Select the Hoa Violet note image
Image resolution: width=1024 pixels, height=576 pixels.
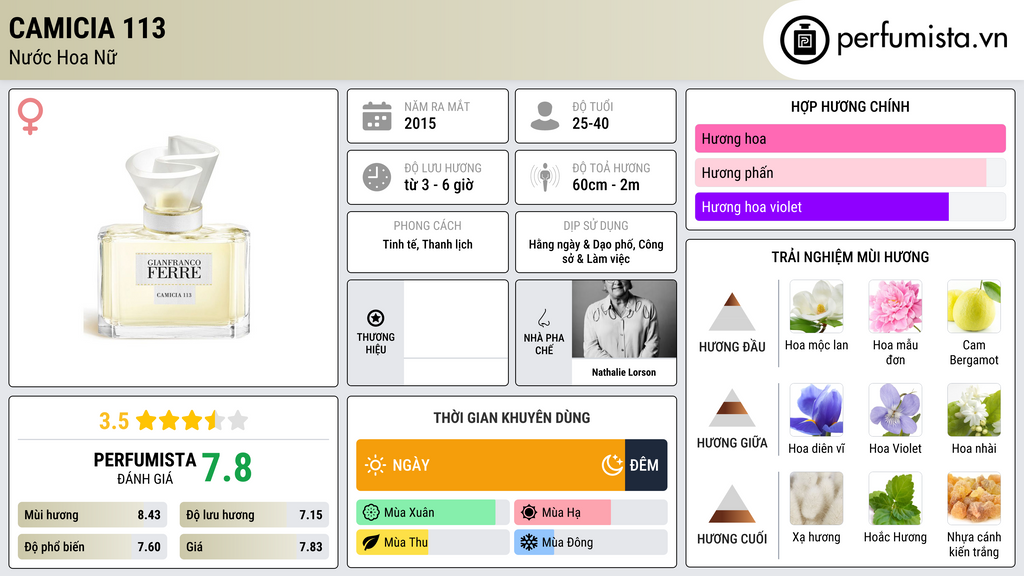point(895,409)
